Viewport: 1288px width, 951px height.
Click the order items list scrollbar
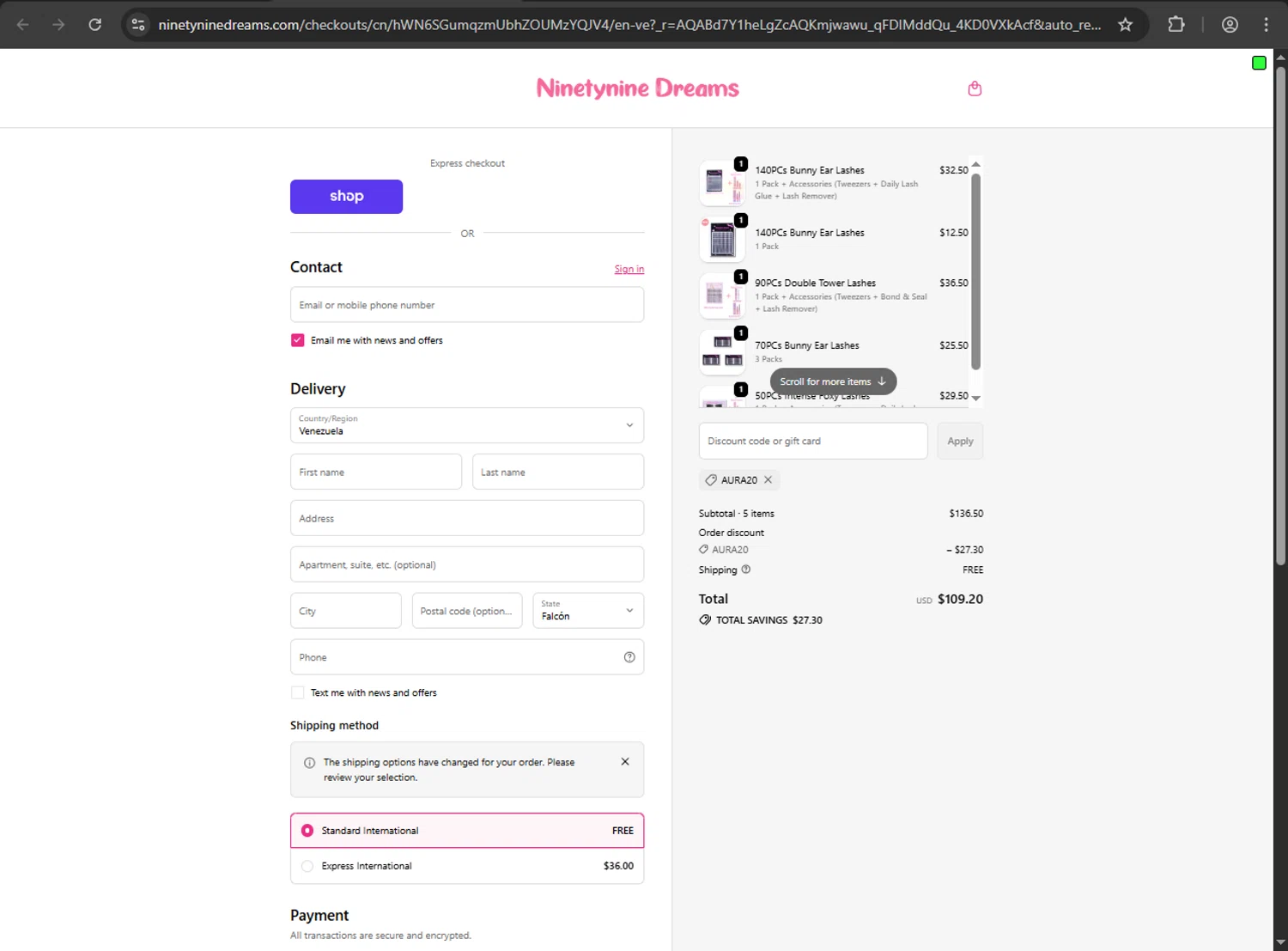click(x=975, y=271)
